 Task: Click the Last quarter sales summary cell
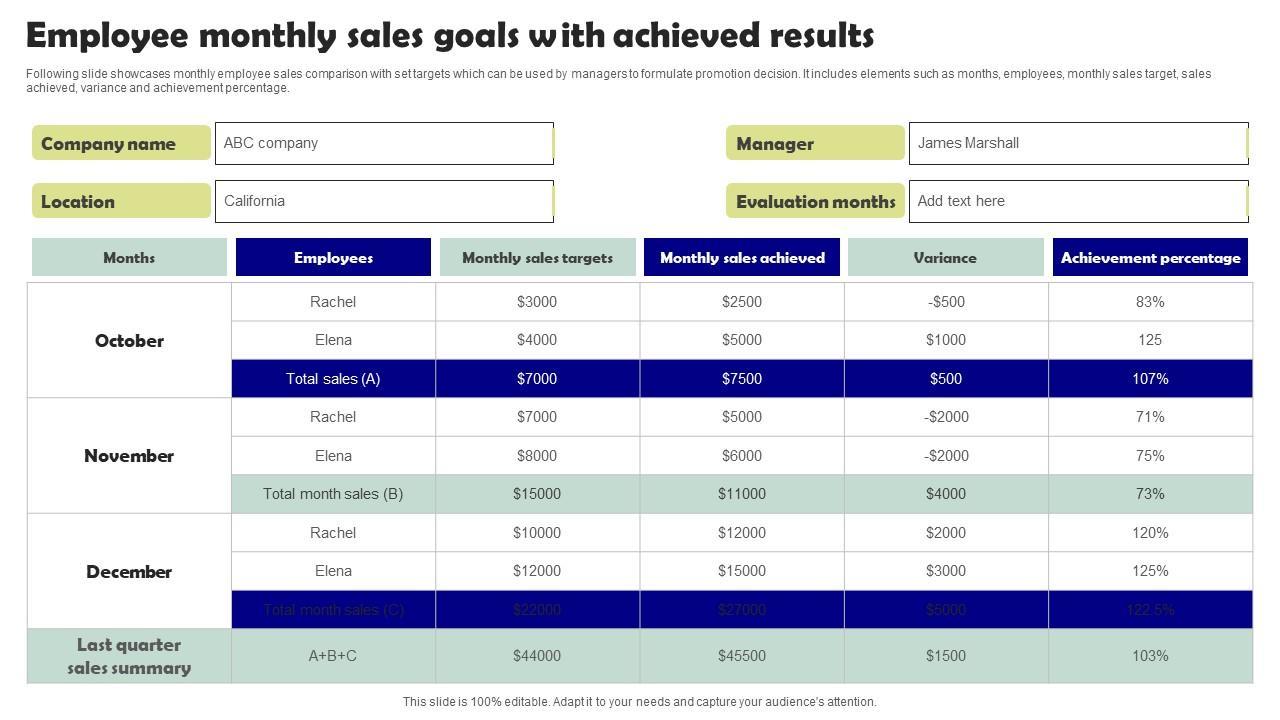129,656
